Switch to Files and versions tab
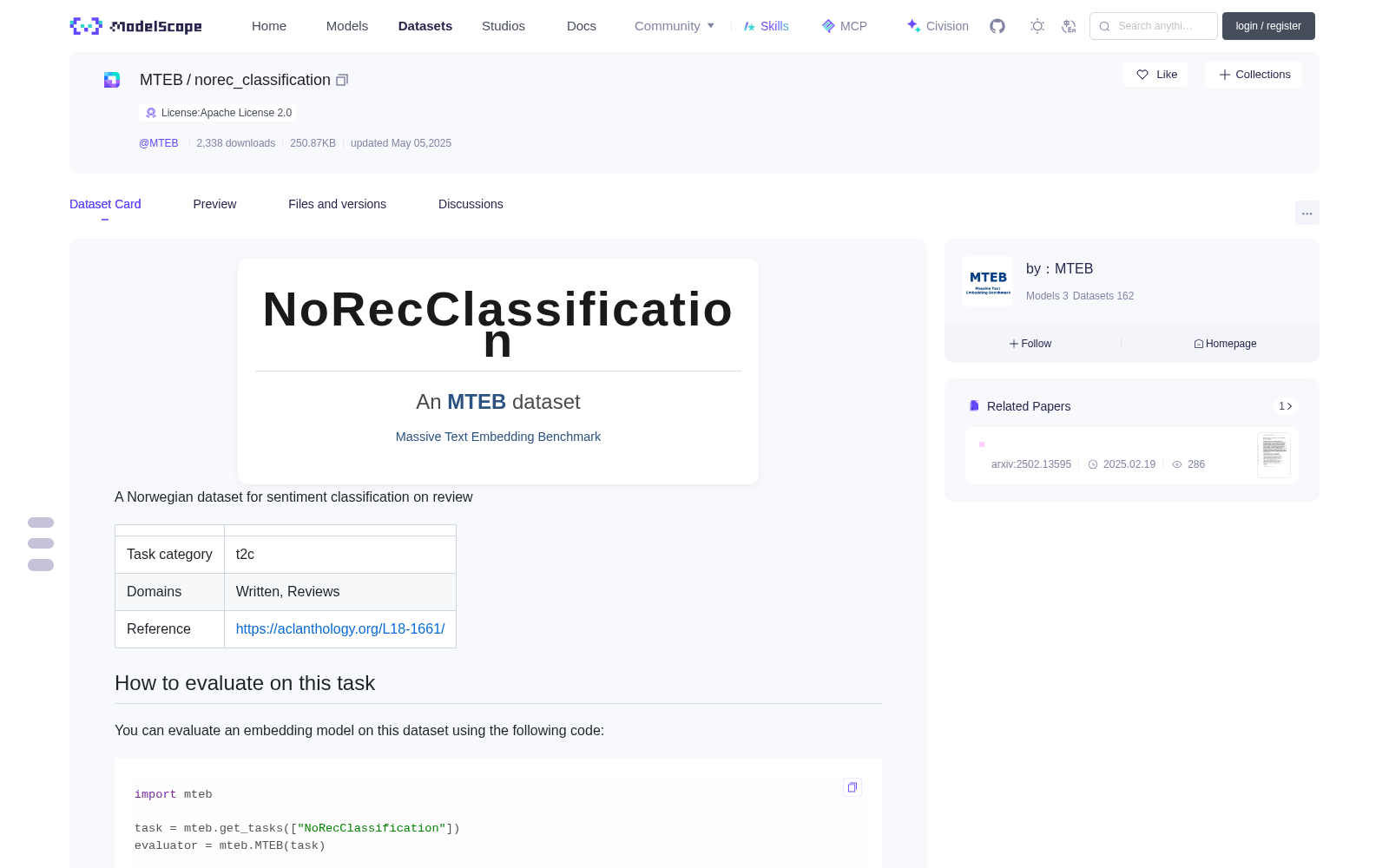1389x868 pixels. click(337, 204)
